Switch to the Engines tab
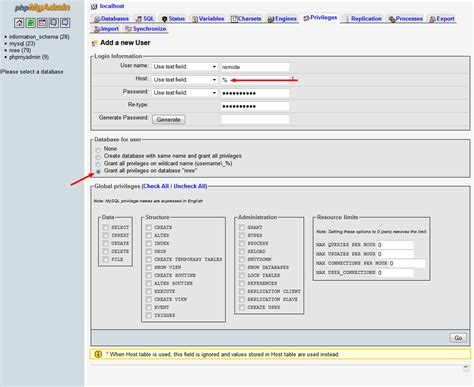The width and height of the screenshot is (474, 387). point(282,19)
